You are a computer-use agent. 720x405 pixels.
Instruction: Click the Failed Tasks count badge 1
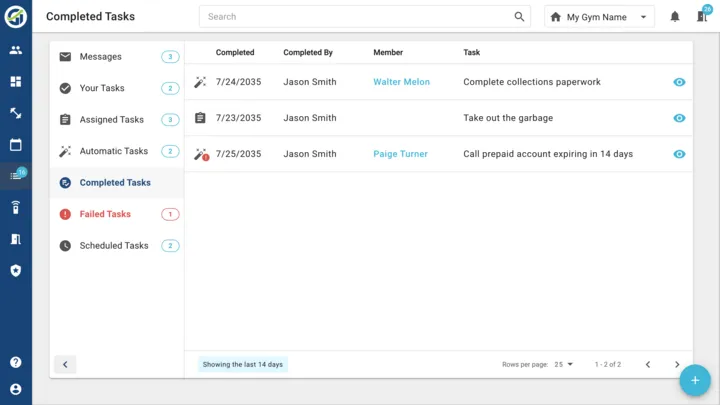pyautogui.click(x=170, y=214)
